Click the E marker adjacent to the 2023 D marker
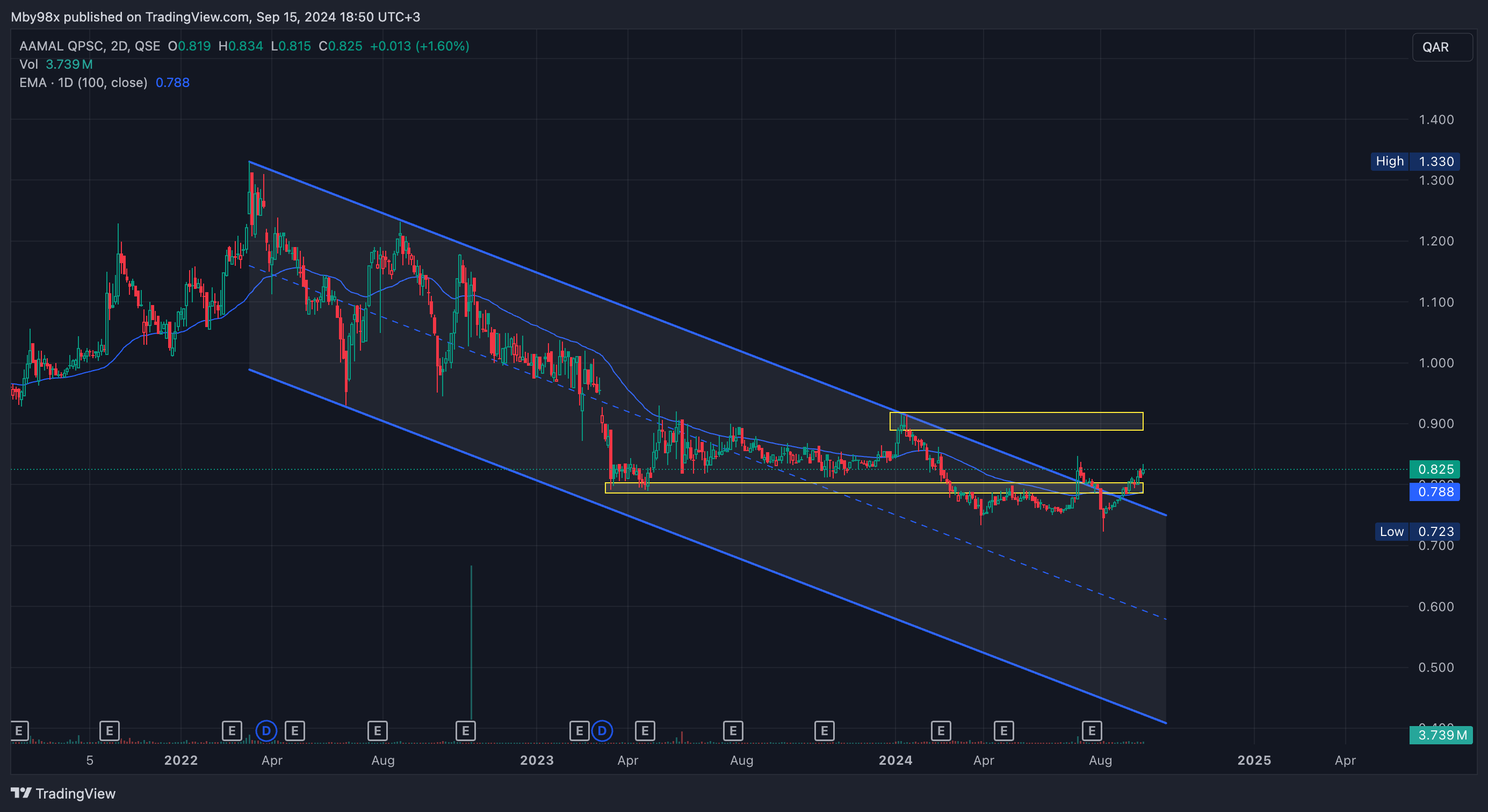 point(580,731)
